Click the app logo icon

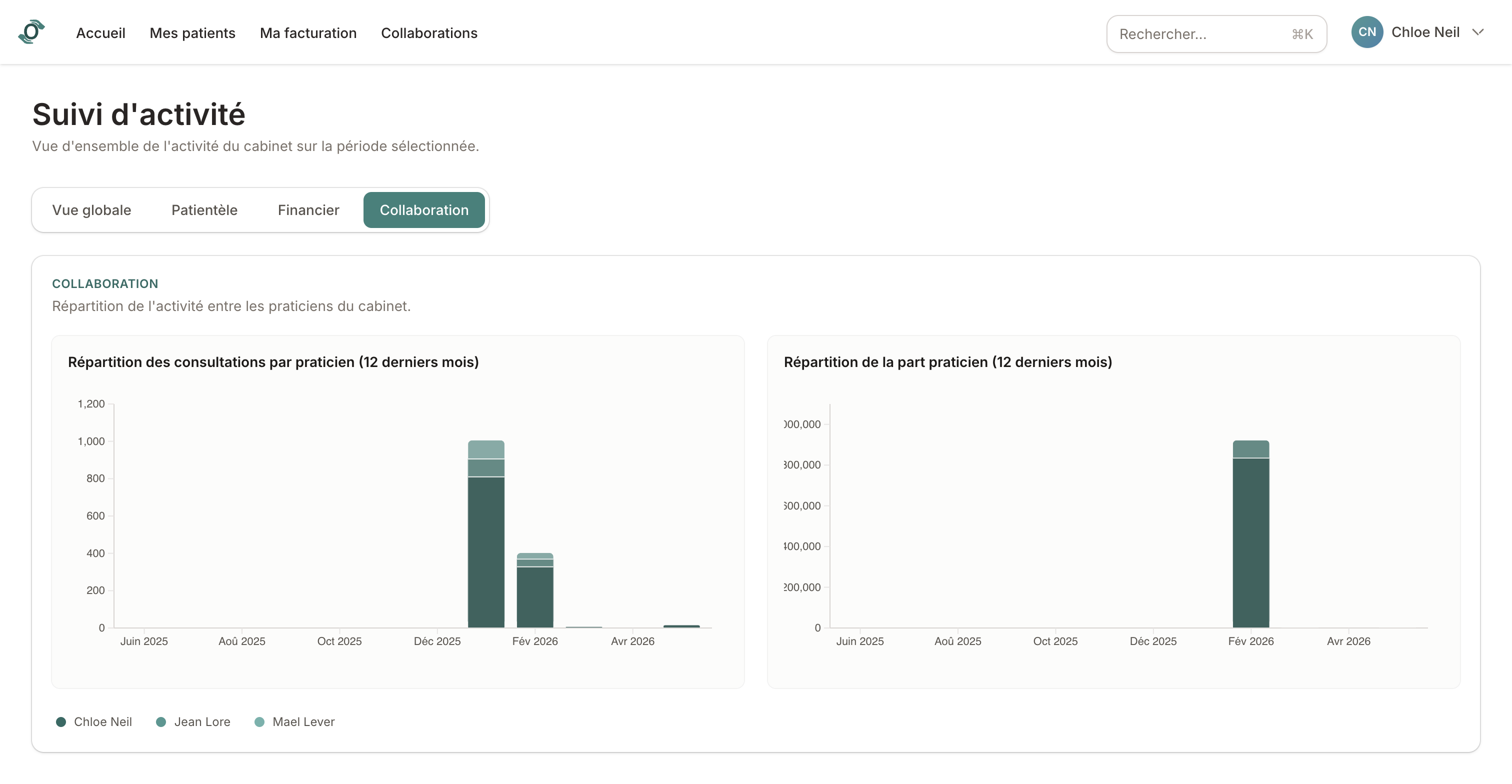click(x=31, y=32)
